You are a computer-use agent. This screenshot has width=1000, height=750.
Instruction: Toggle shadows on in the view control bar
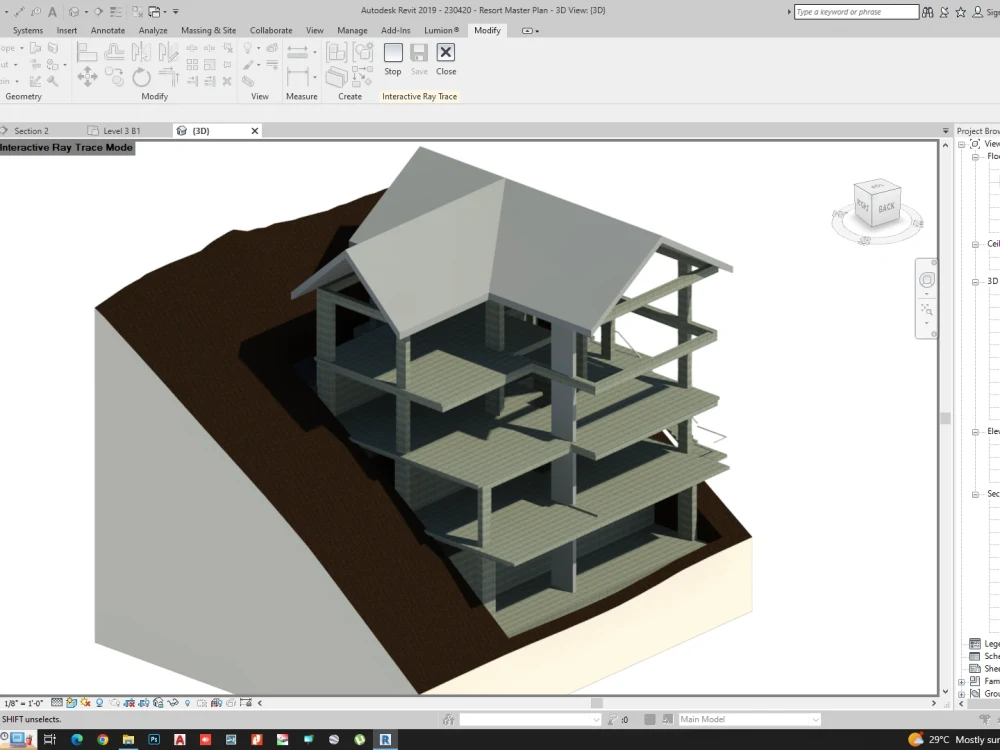click(x=99, y=701)
